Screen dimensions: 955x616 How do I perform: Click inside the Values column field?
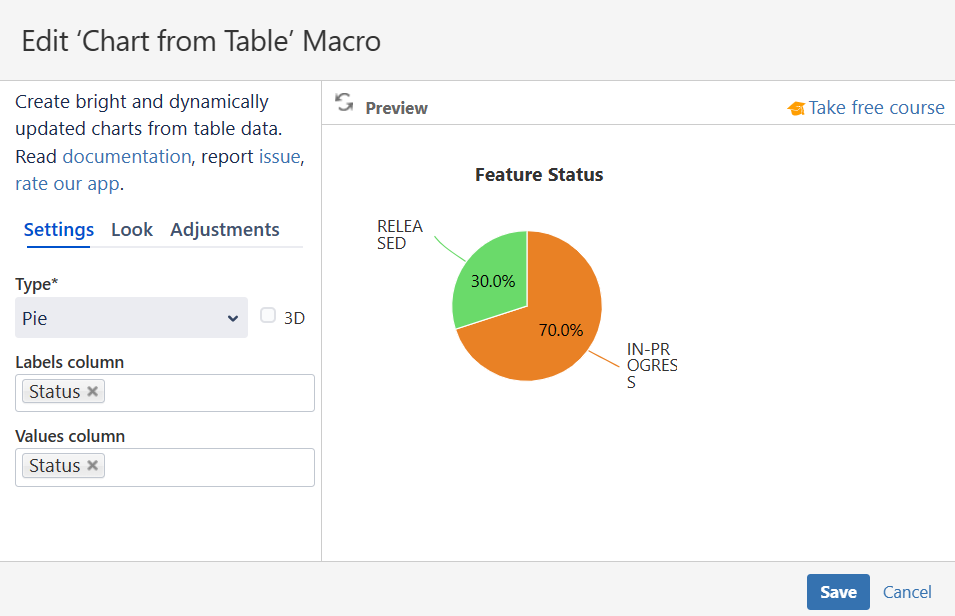210,466
